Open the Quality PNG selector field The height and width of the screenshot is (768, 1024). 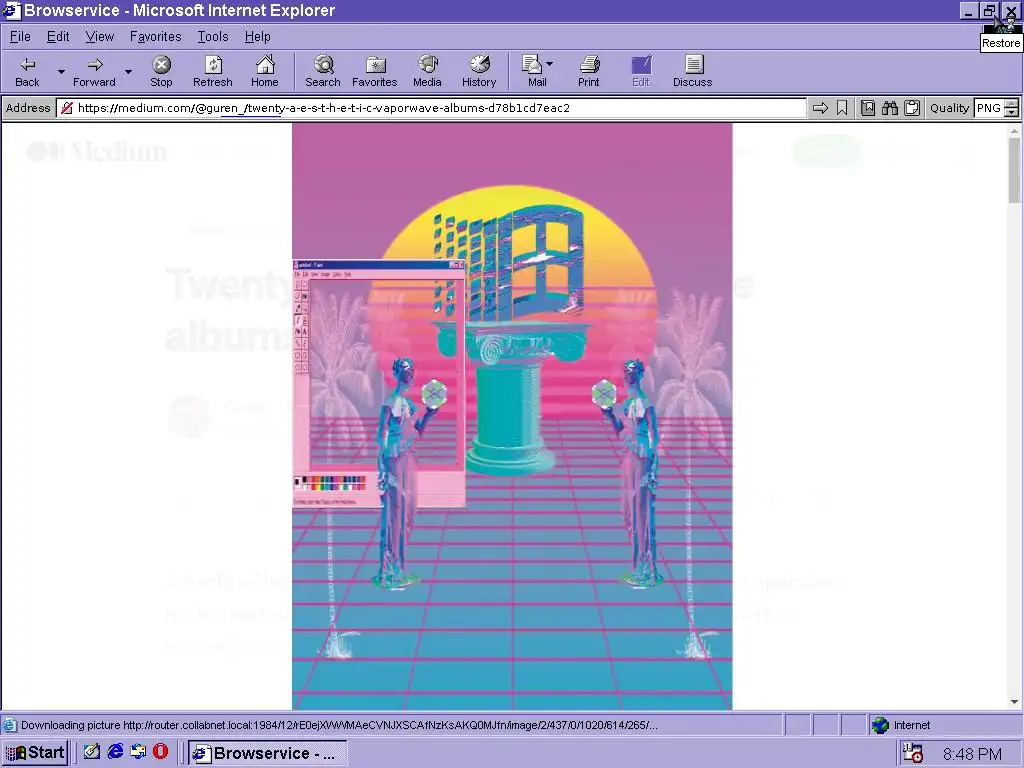point(989,108)
